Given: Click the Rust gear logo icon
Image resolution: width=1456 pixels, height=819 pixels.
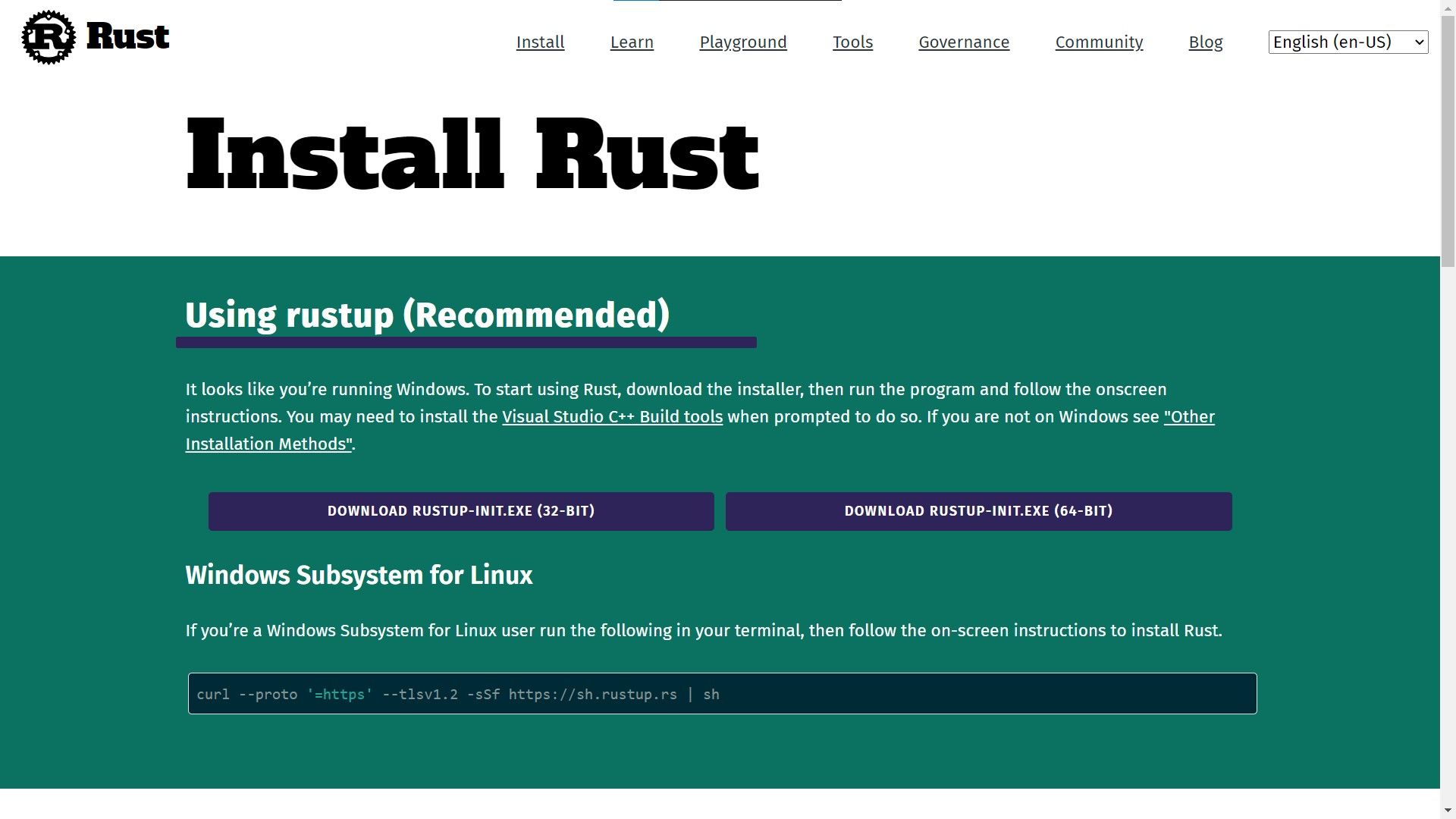Looking at the screenshot, I should pos(49,37).
